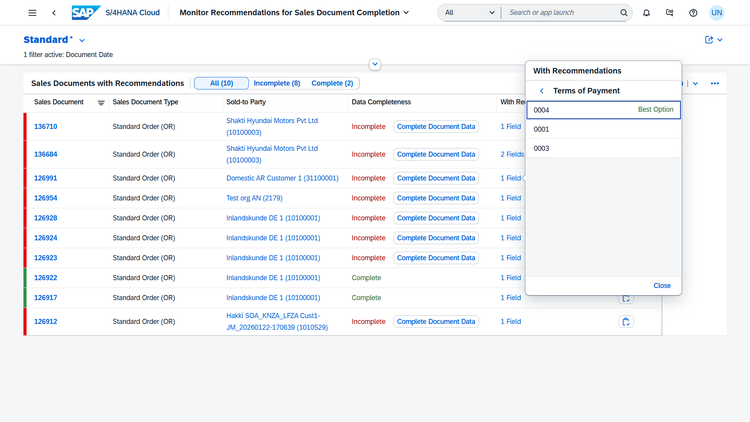Select payment term 0004 Best Option
This screenshot has height=422, width=750.
click(603, 110)
